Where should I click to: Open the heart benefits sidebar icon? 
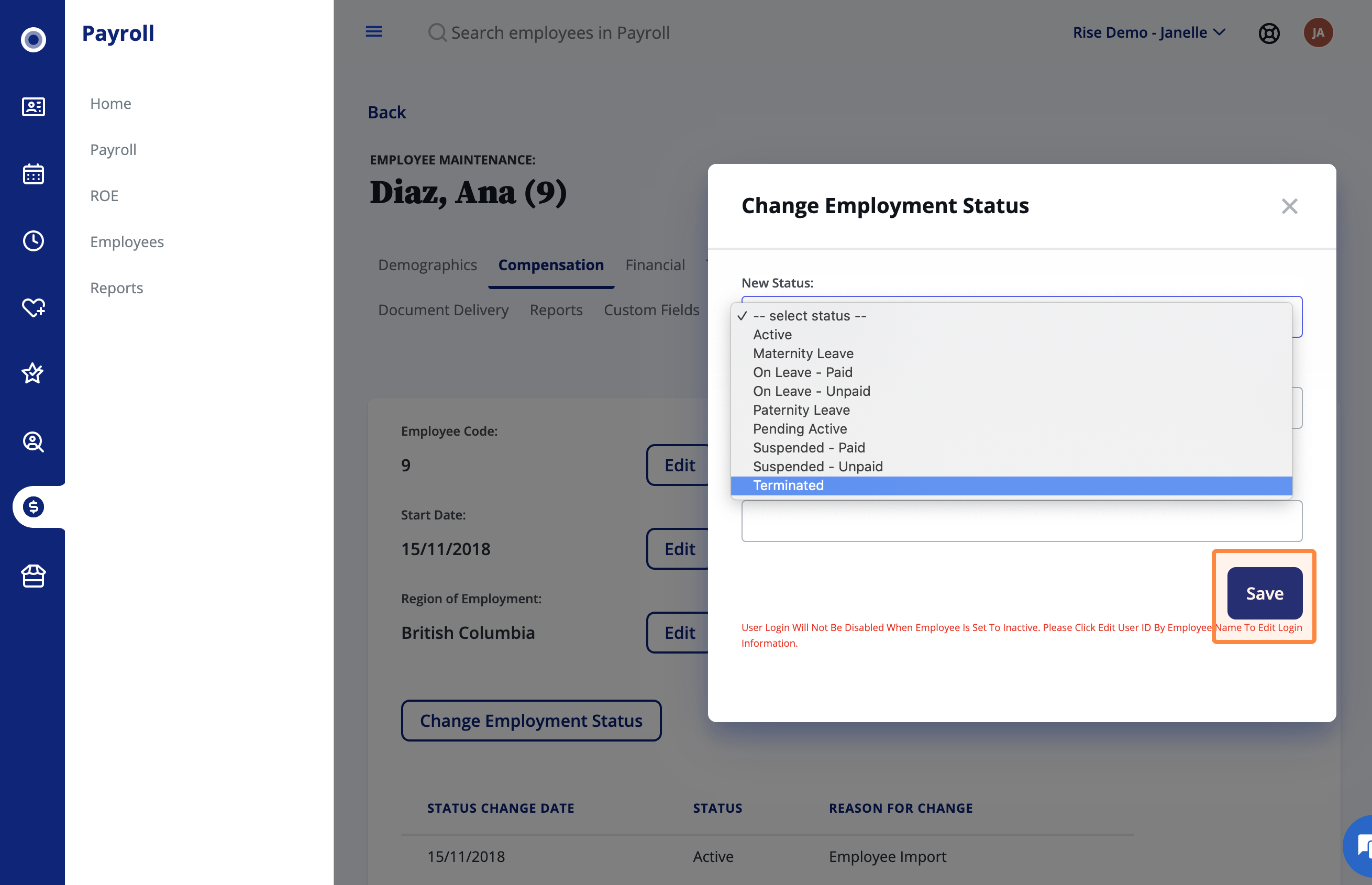(x=34, y=307)
